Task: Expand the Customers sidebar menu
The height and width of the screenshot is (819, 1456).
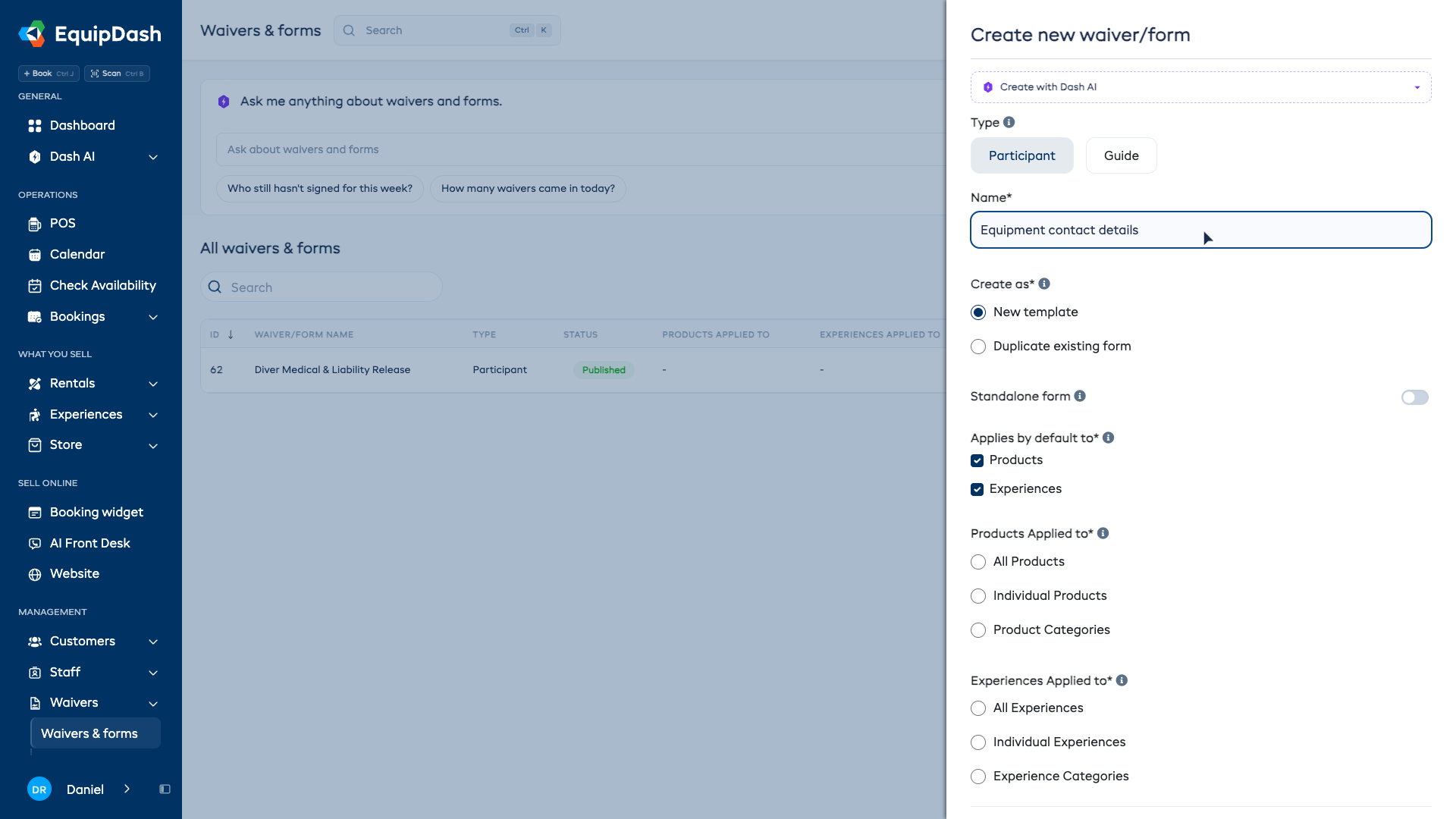Action: [153, 642]
